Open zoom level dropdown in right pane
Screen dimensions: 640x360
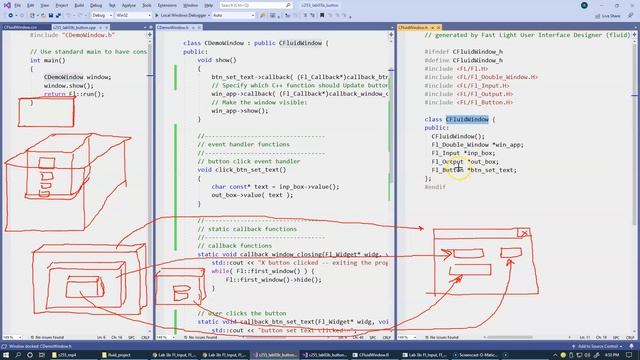point(408,338)
